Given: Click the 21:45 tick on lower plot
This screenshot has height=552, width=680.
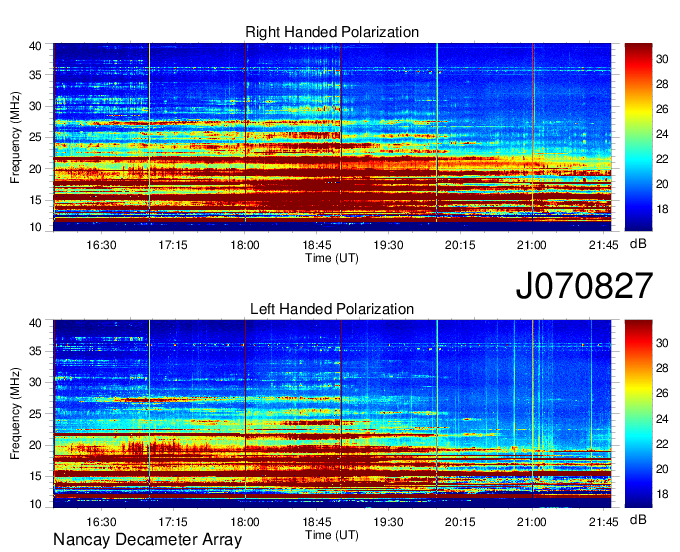Looking at the screenshot, I should coord(603,522).
